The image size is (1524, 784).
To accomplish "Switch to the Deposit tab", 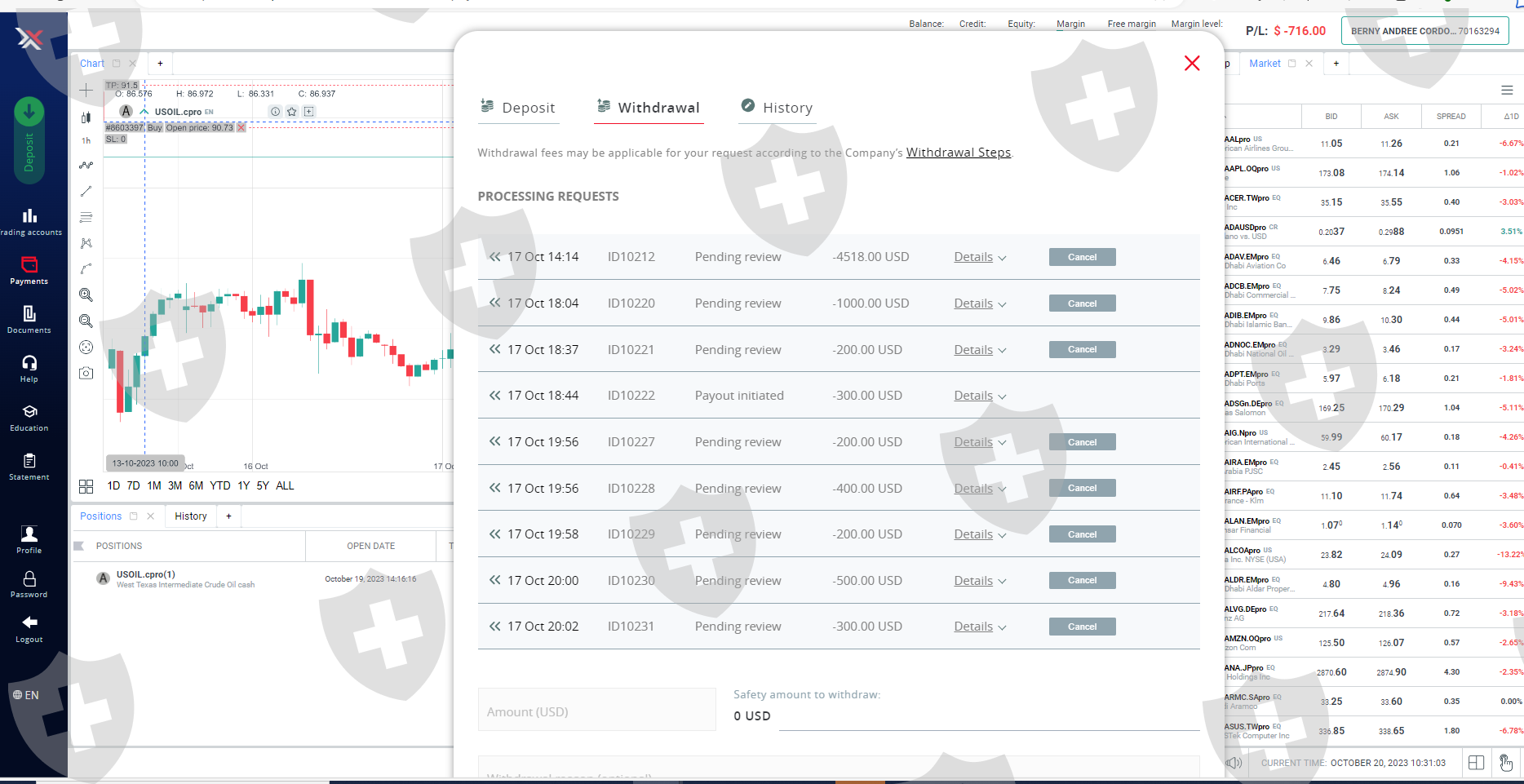I will point(518,108).
